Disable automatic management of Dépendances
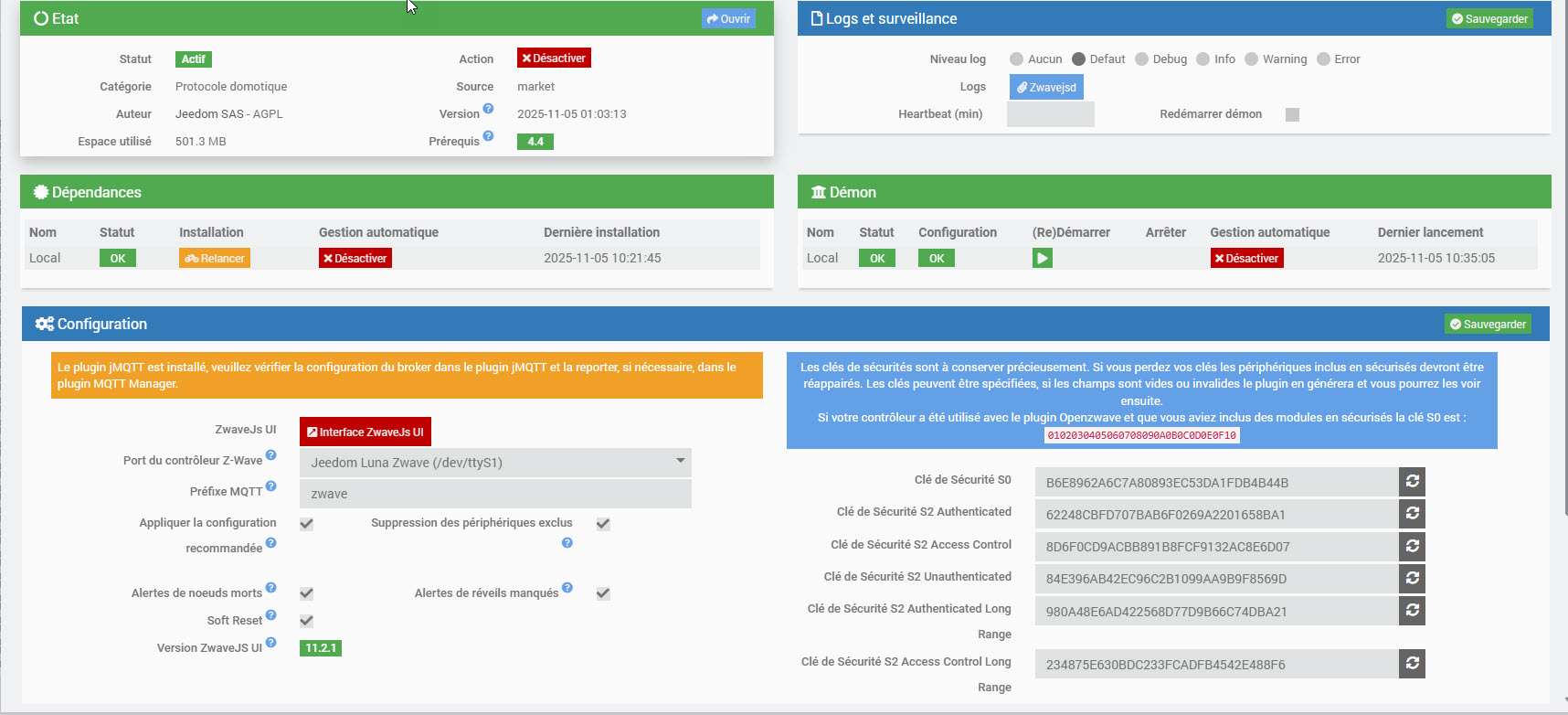Screen dimensions: 1568x715 pyautogui.click(x=355, y=259)
